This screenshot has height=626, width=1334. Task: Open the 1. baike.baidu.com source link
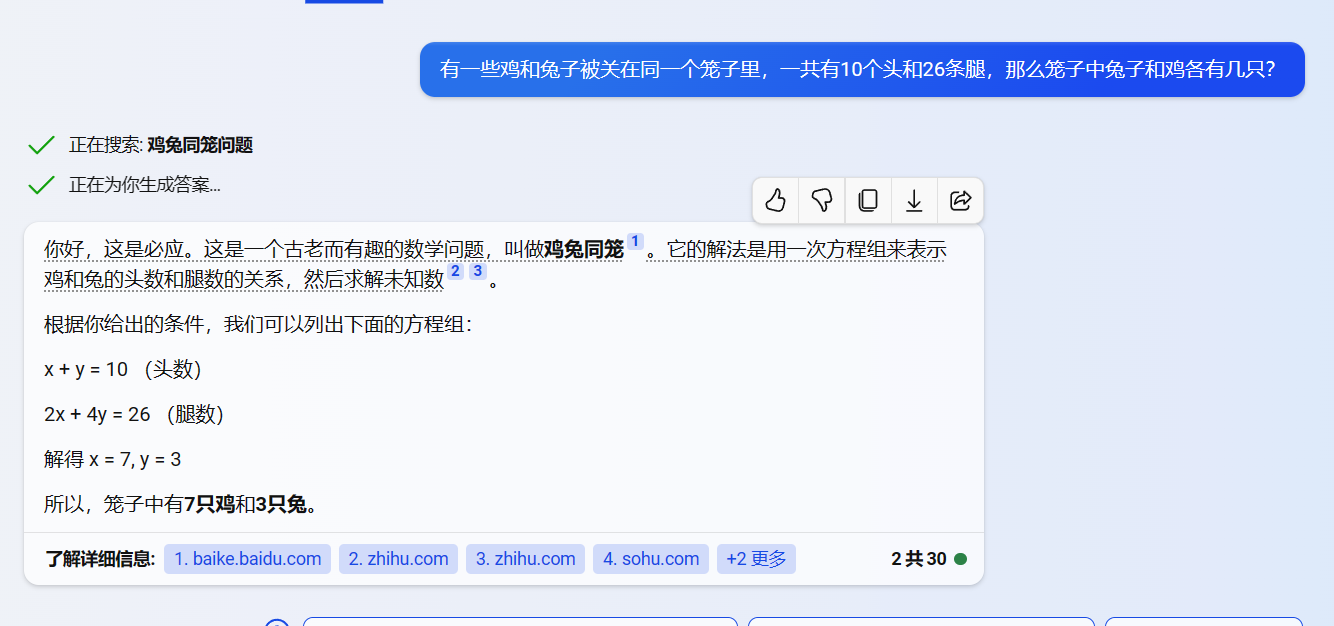247,559
